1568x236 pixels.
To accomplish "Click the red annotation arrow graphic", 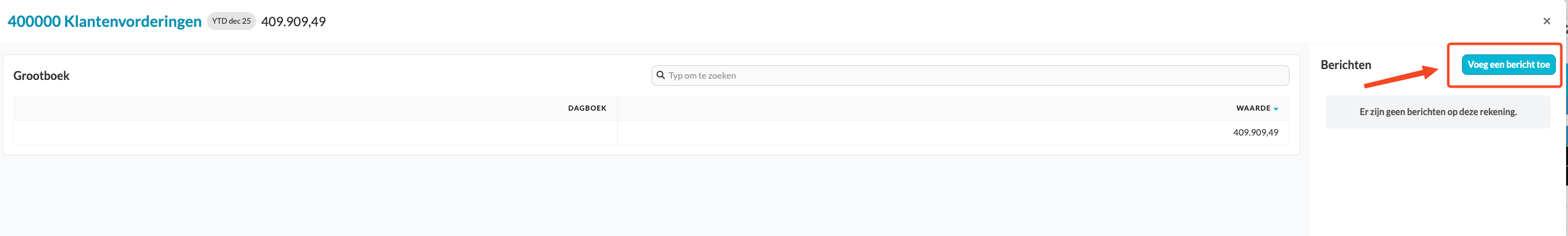I will click(1401, 76).
